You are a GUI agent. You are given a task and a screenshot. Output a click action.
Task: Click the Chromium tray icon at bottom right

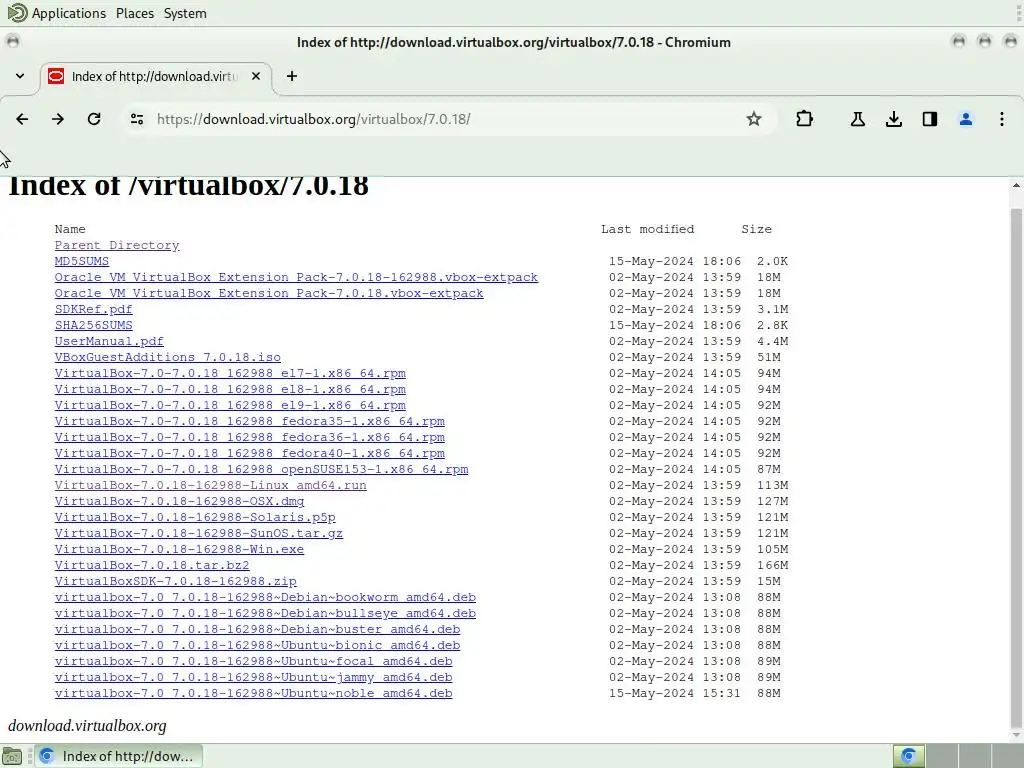pyautogui.click(x=908, y=756)
